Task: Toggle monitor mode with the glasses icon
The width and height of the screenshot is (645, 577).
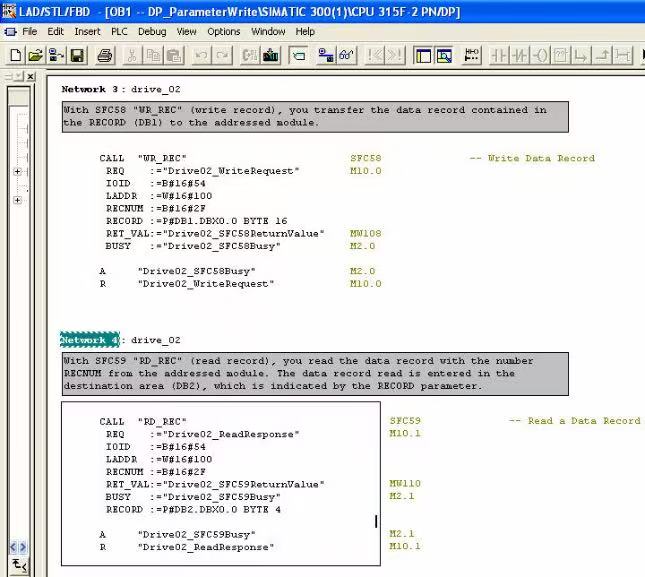Action: click(346, 55)
